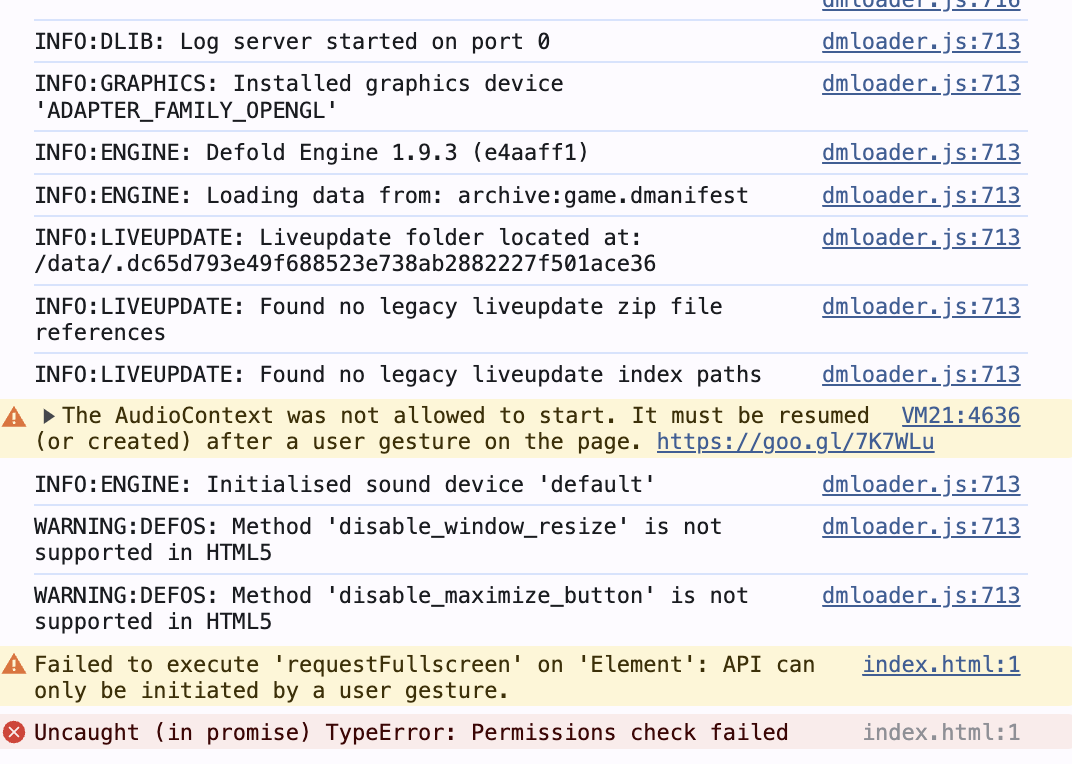The image size is (1072, 764).
Task: Select the 'archive:game.dmanifest' loading message
Action: (x=391, y=196)
